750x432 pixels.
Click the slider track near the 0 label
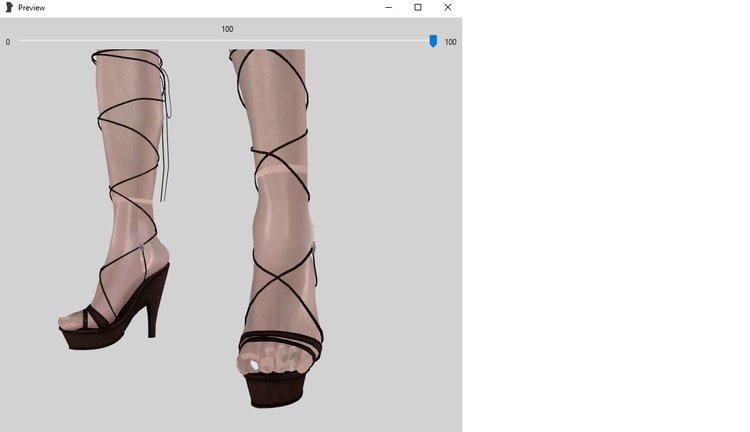22,41
